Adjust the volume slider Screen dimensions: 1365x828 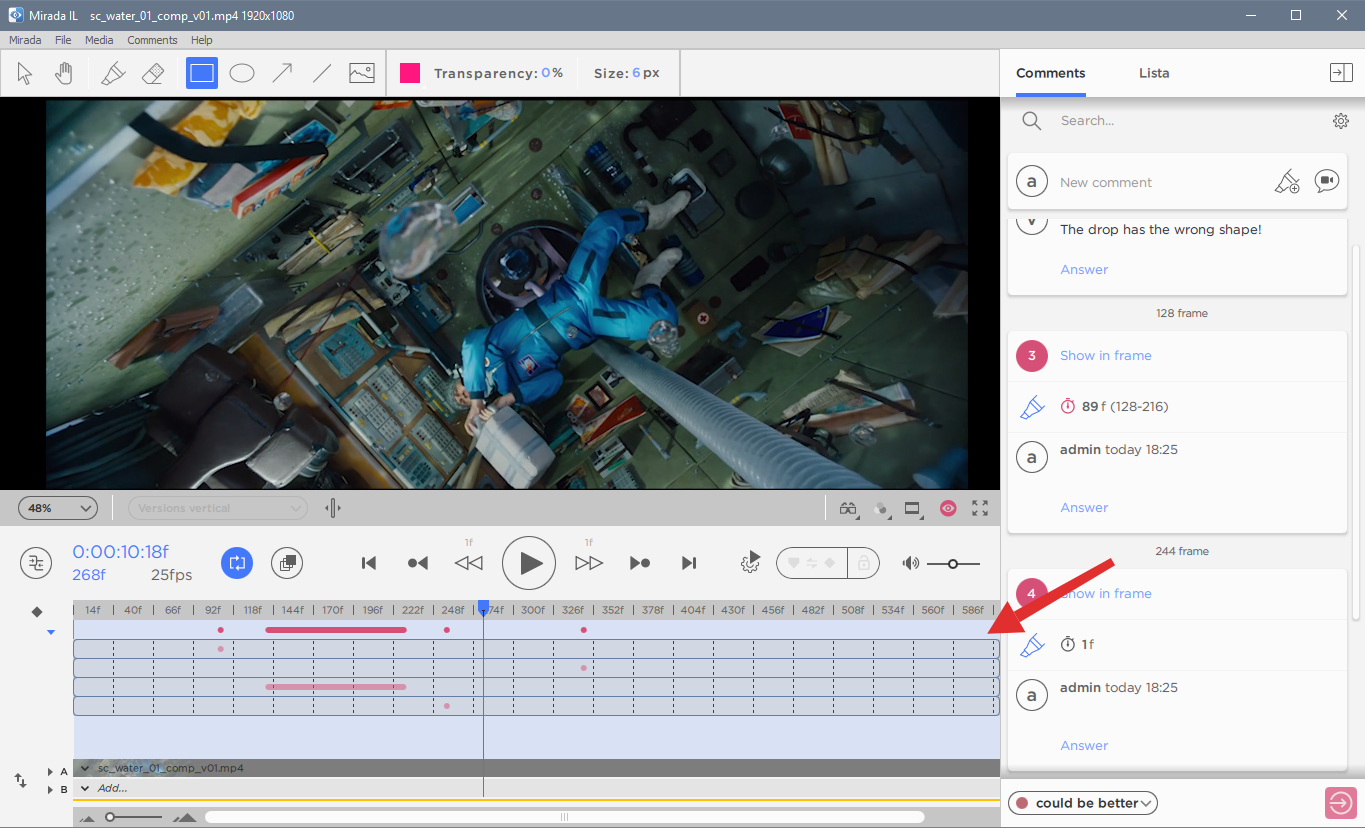[953, 564]
